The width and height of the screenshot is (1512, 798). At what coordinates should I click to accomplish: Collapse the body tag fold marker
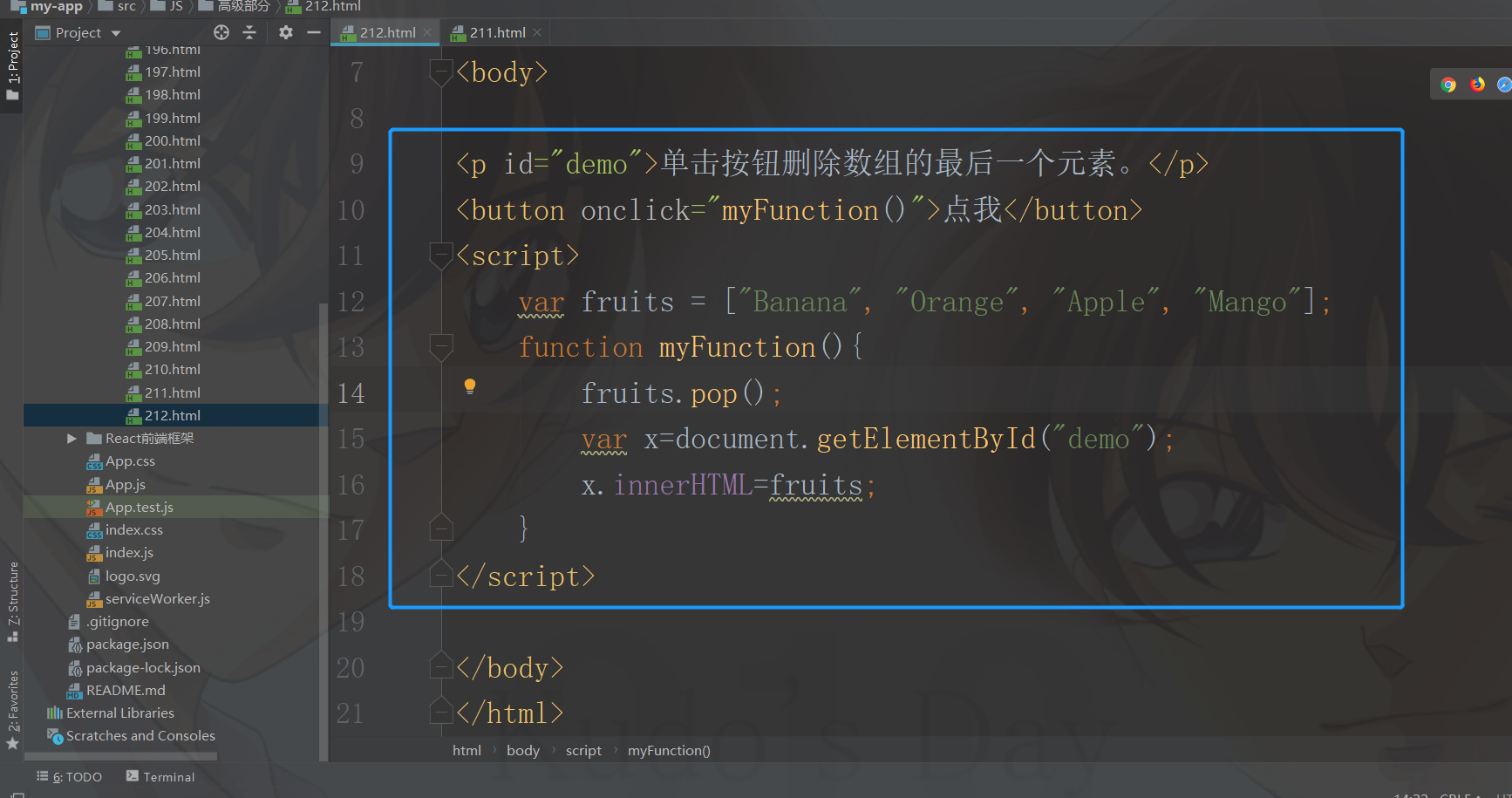(x=441, y=72)
